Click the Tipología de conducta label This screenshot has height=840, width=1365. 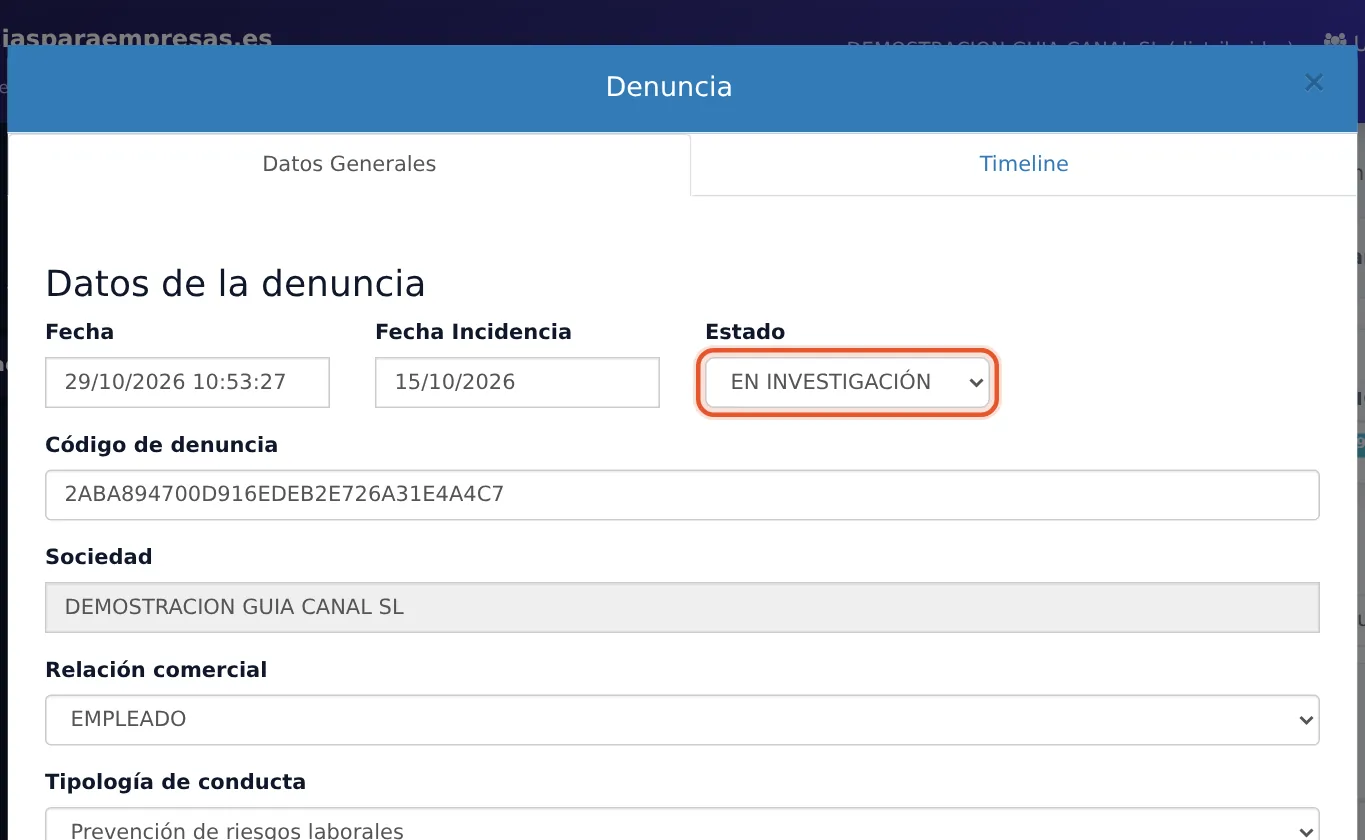click(x=176, y=782)
